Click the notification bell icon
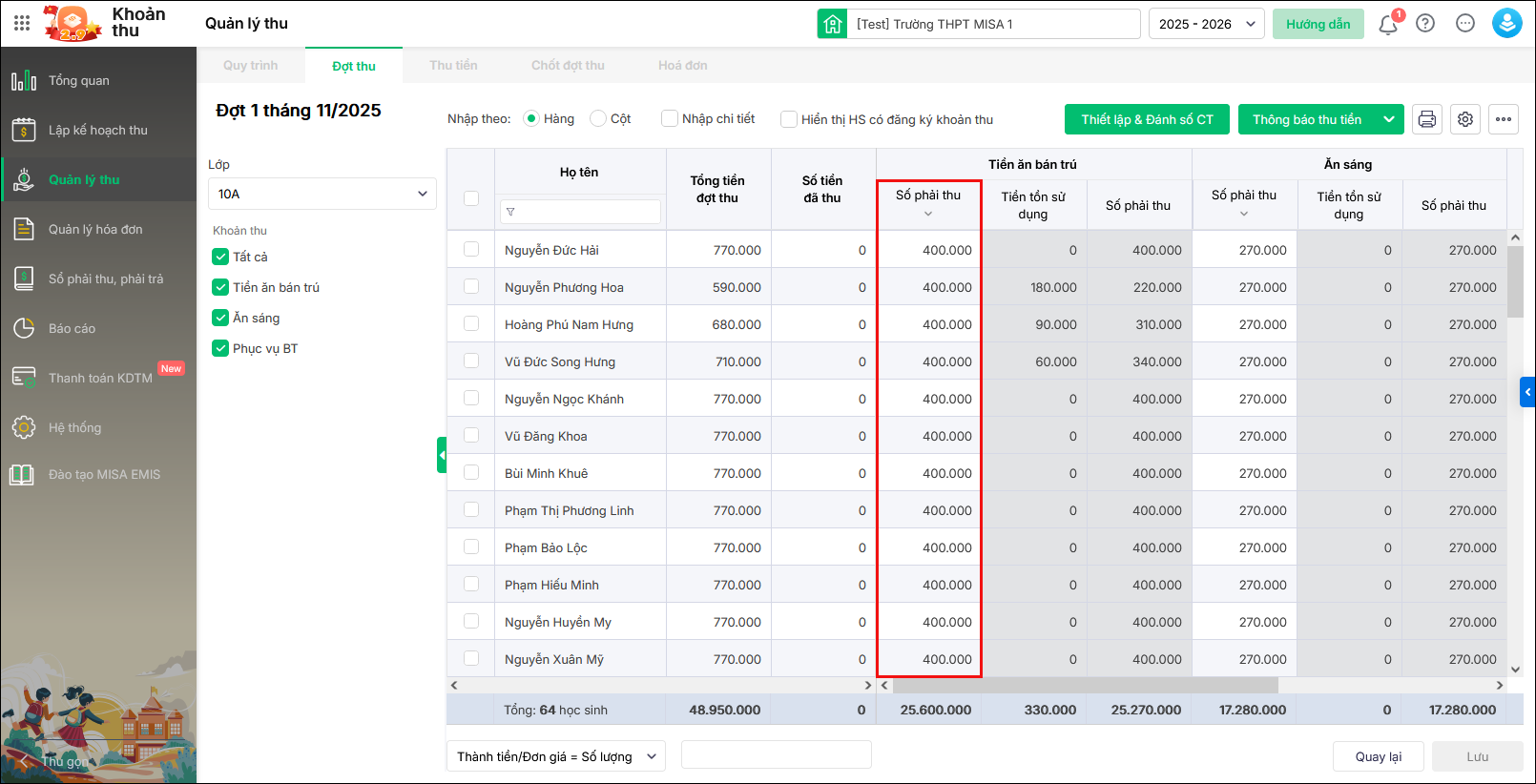This screenshot has width=1536, height=784. [1388, 24]
